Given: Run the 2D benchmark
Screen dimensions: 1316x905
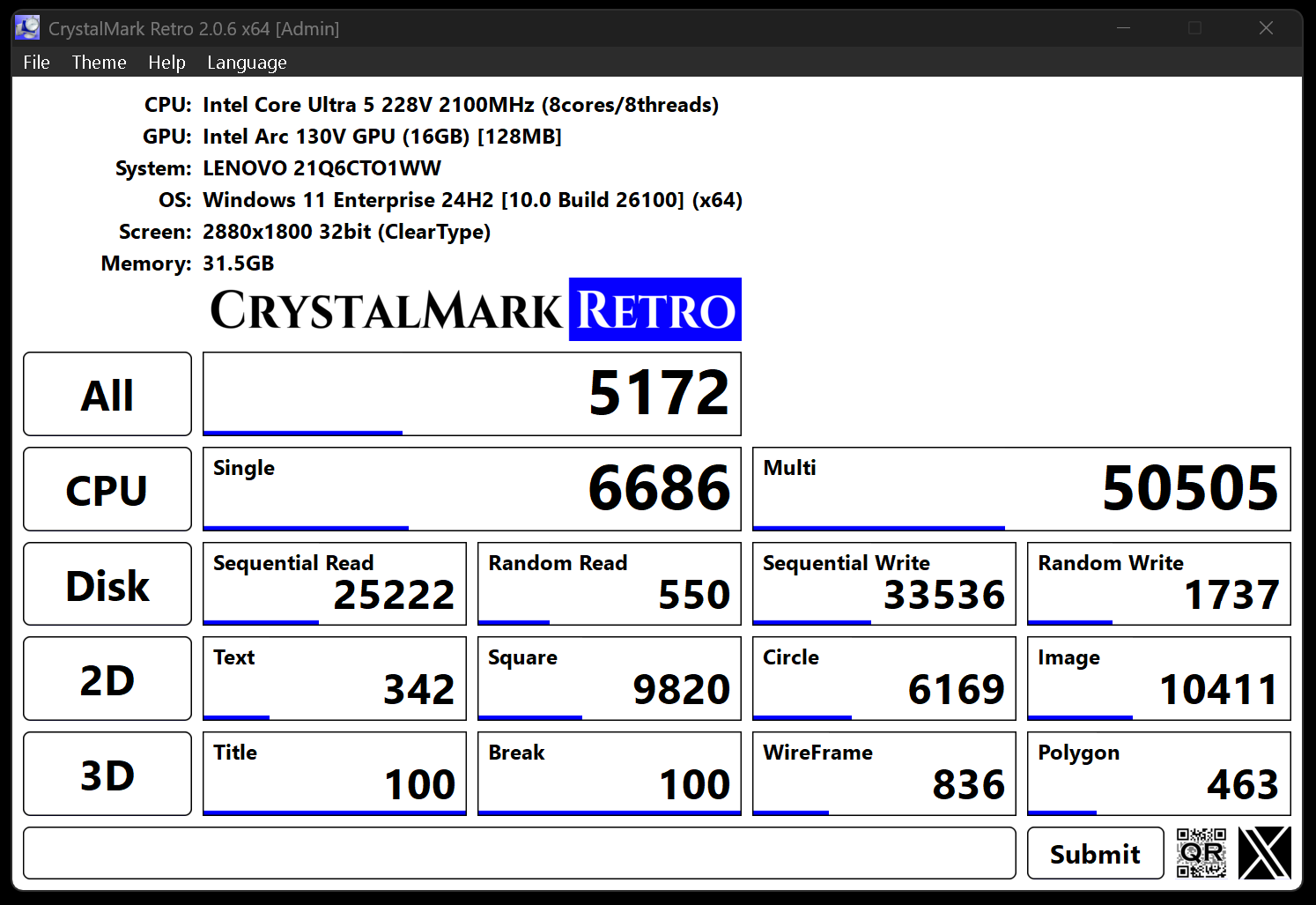Looking at the screenshot, I should [x=107, y=679].
